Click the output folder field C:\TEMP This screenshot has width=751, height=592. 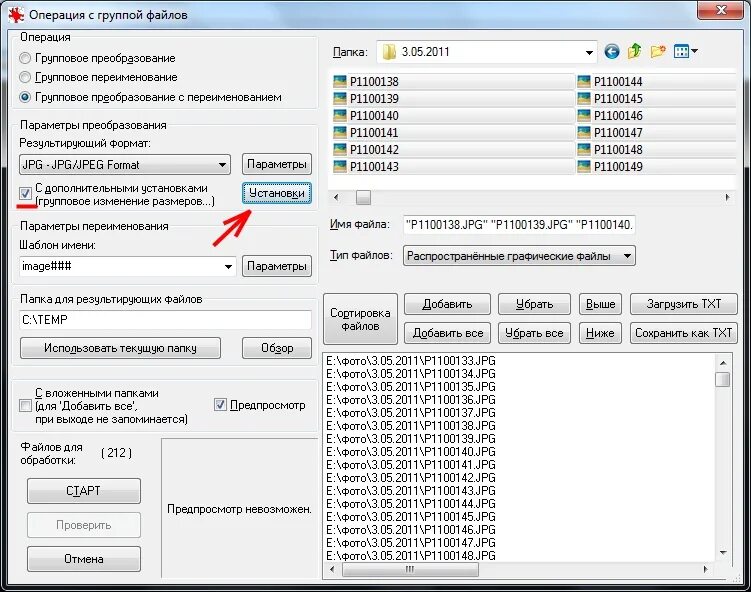tap(166, 319)
